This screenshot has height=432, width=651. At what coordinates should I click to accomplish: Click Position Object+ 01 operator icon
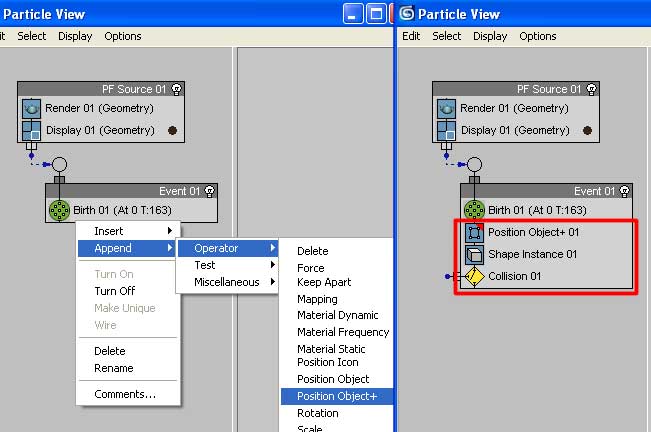(474, 232)
